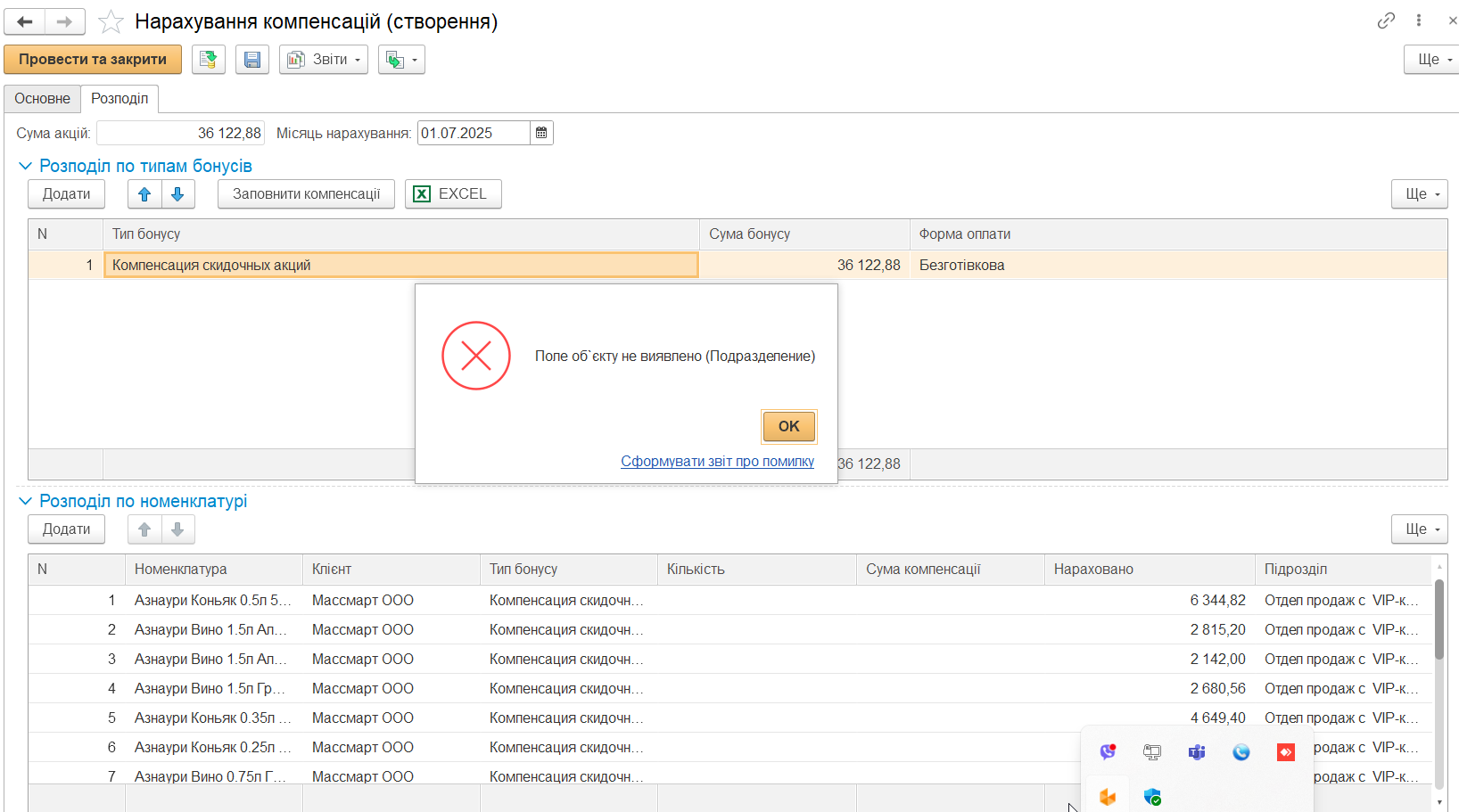Click the 6 344,82 accrued amount cell
1459x812 pixels.
(x=1150, y=601)
